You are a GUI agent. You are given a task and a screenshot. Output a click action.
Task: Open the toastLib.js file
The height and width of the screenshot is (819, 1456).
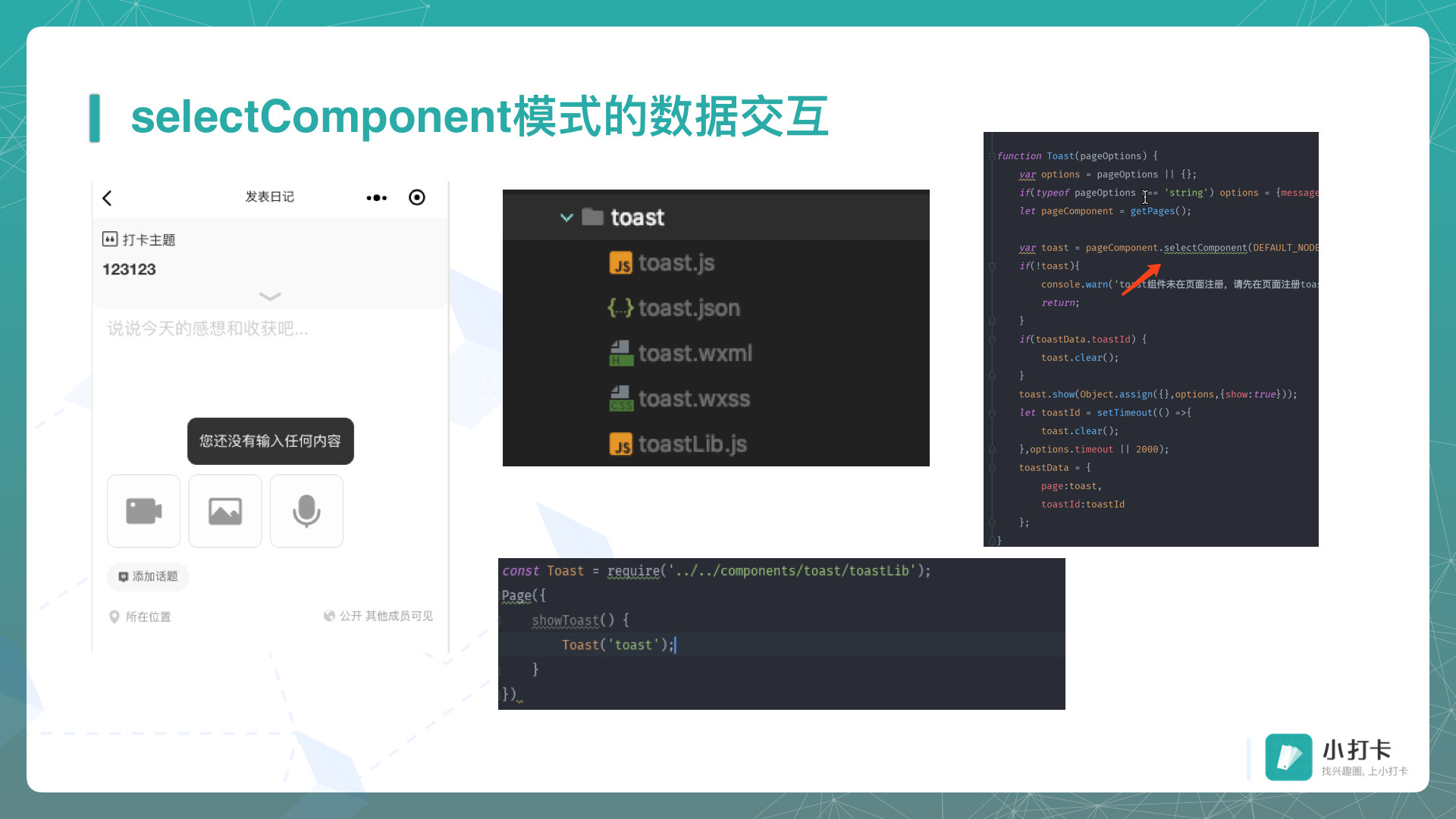[692, 444]
